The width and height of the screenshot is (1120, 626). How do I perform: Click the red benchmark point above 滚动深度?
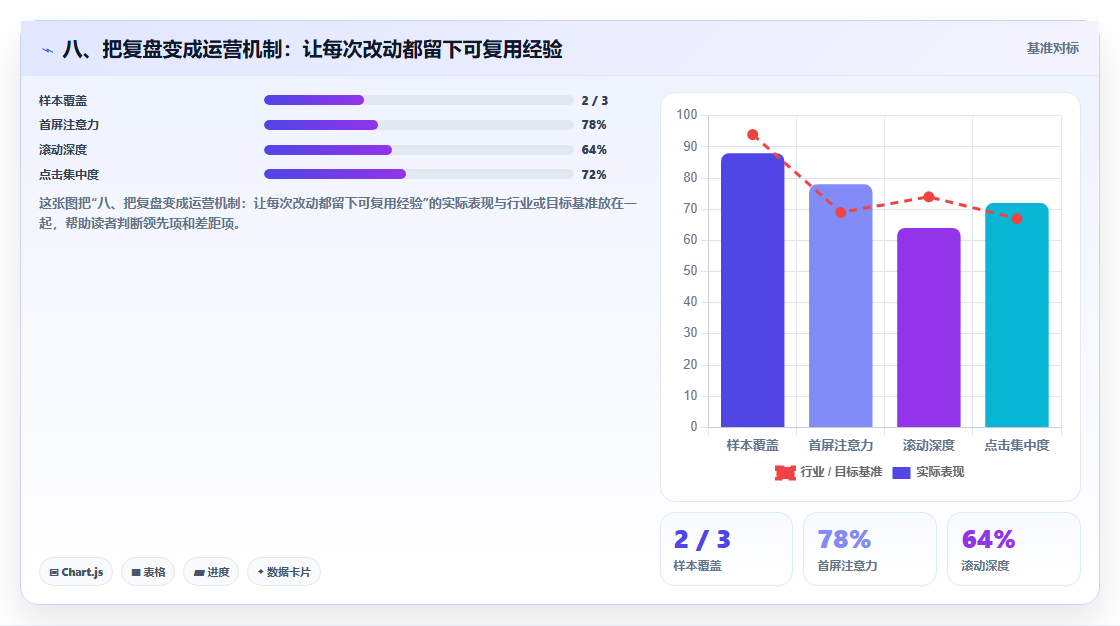point(929,197)
